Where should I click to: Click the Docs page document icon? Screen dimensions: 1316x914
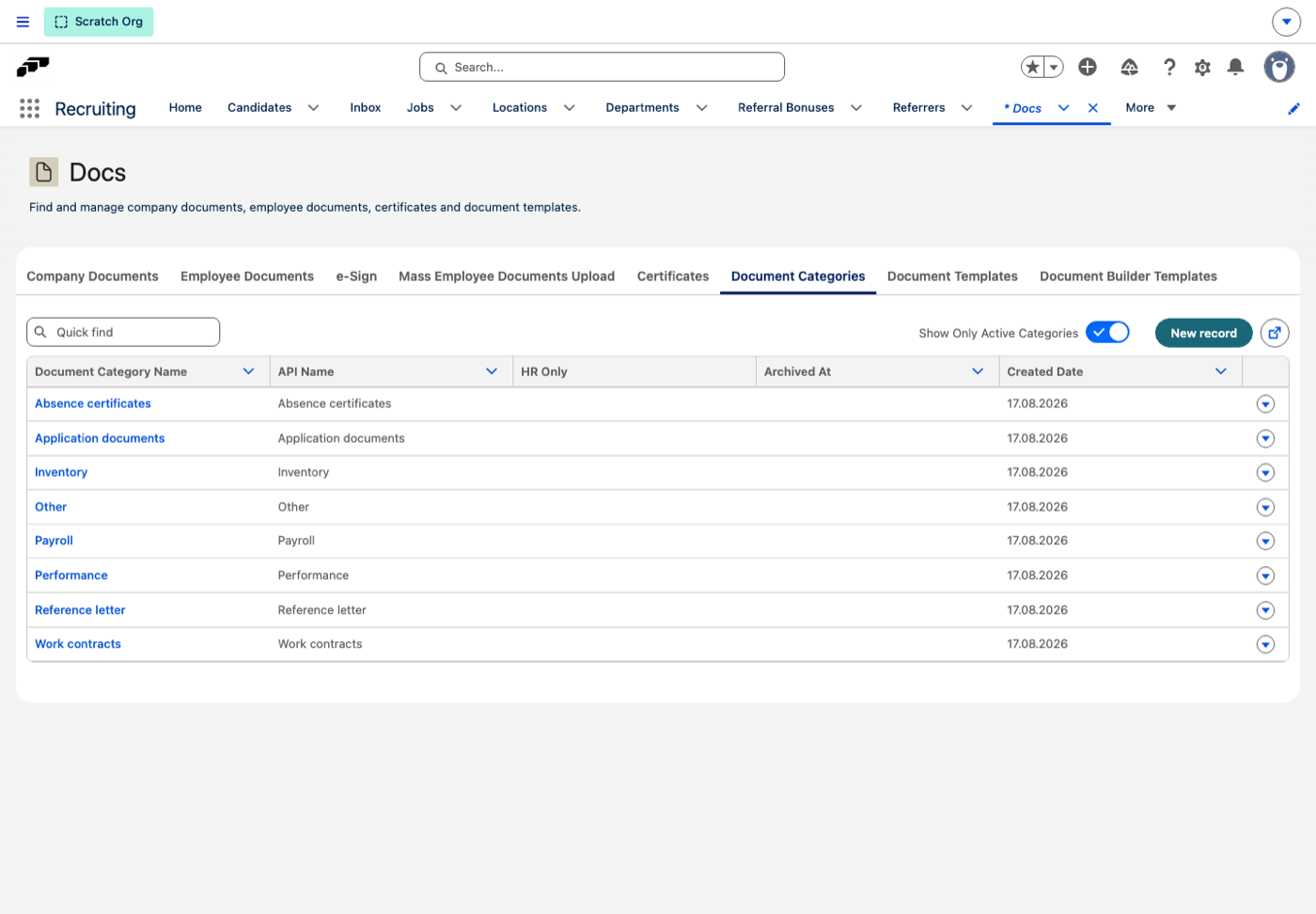click(43, 172)
